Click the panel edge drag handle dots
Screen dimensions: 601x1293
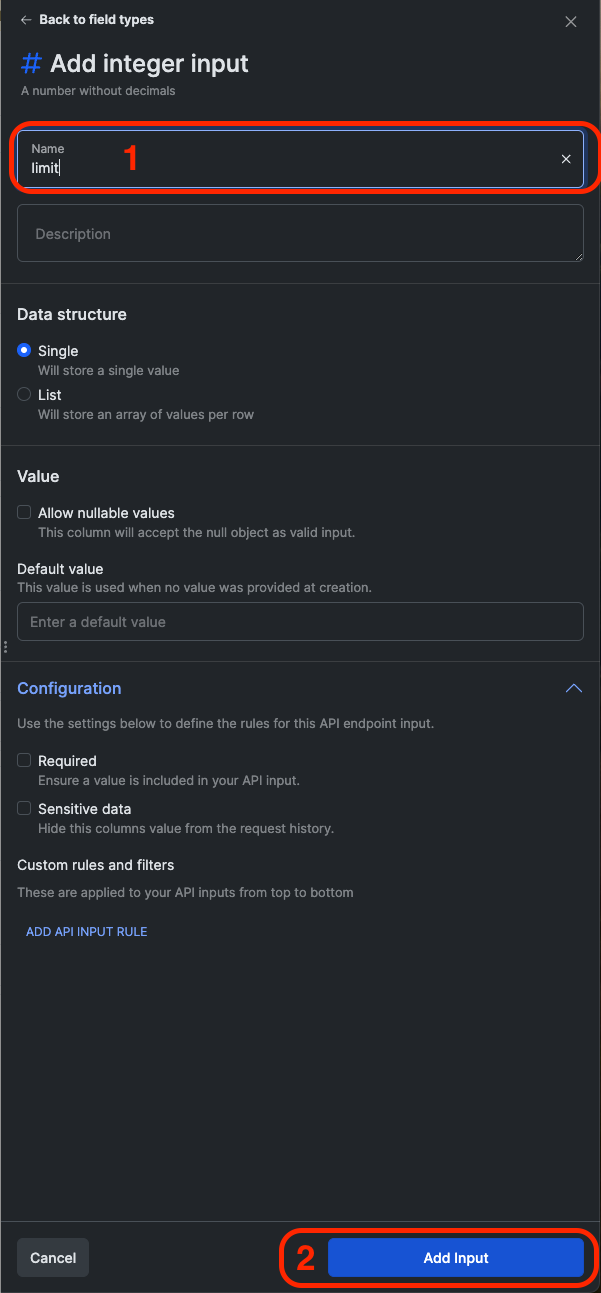[x=5, y=647]
